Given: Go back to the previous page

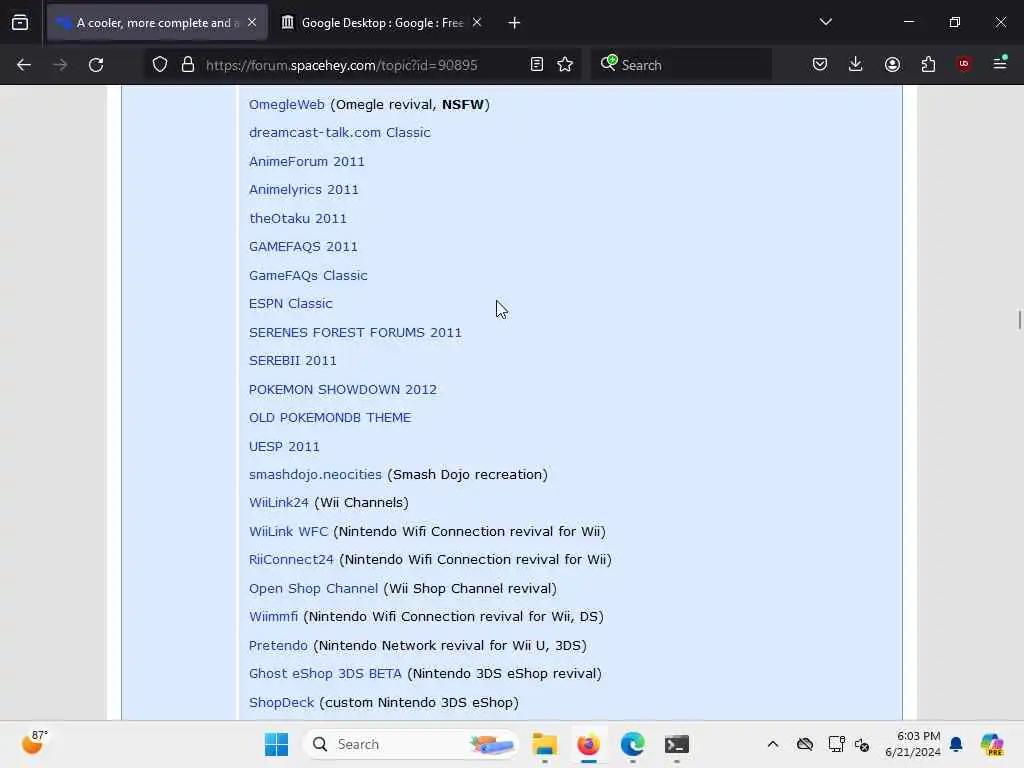Looking at the screenshot, I should (x=24, y=65).
